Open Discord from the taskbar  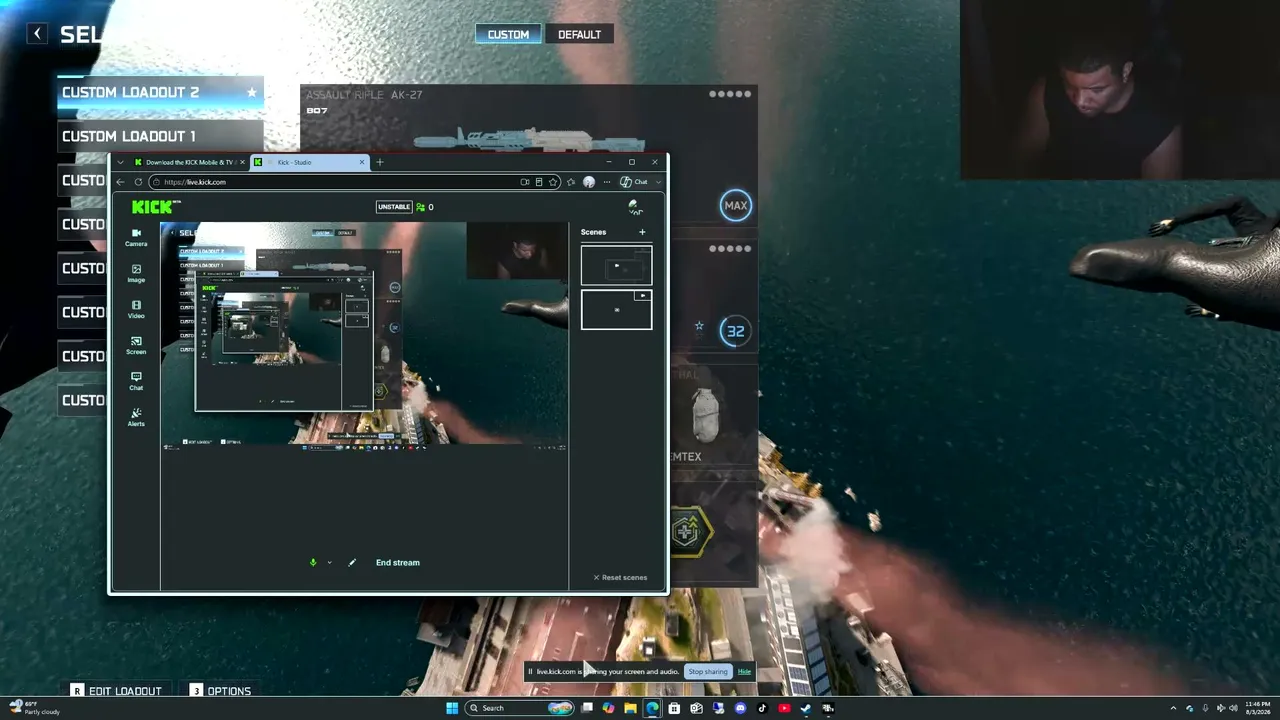(x=740, y=708)
